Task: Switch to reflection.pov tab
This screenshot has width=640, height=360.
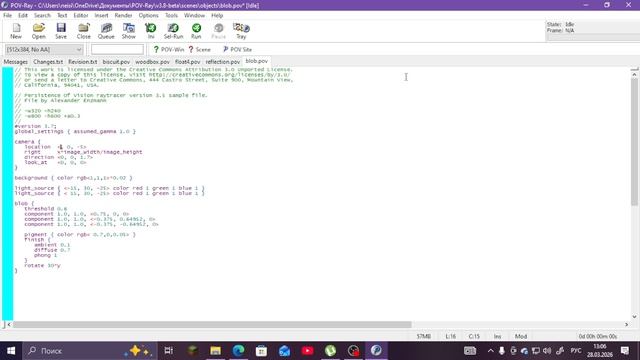Action: [223, 62]
